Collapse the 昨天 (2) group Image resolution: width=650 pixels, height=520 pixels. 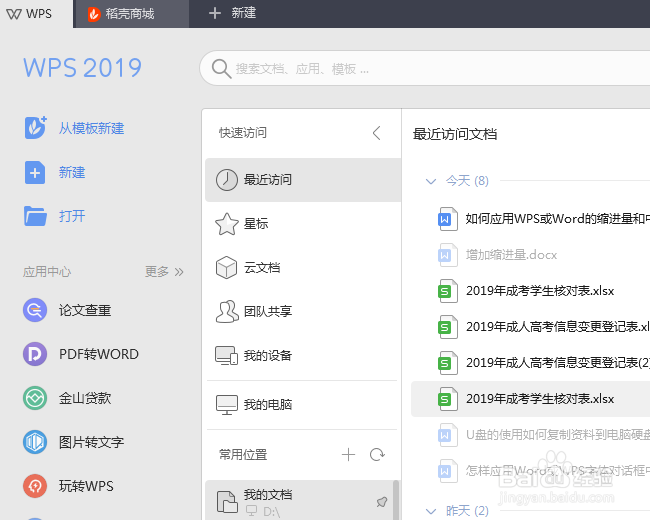tap(431, 511)
